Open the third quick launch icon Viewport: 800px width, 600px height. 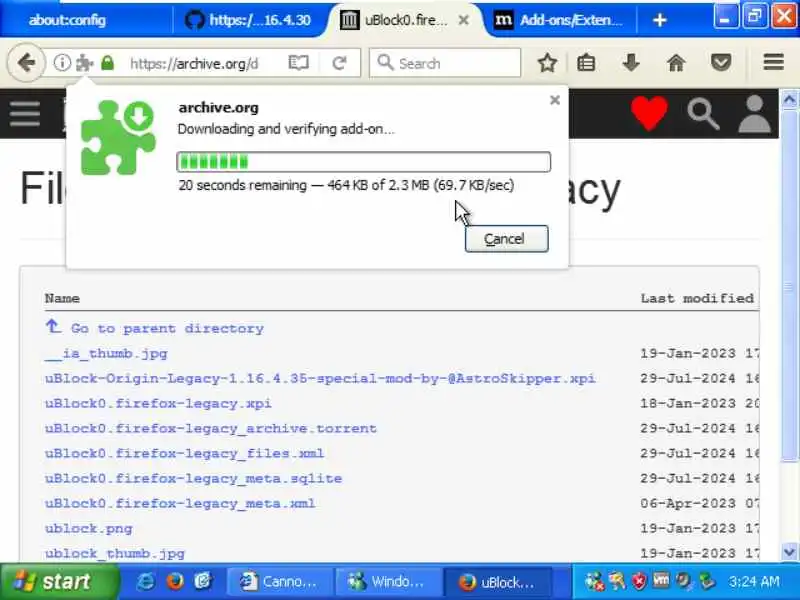pyautogui.click(x=203, y=582)
